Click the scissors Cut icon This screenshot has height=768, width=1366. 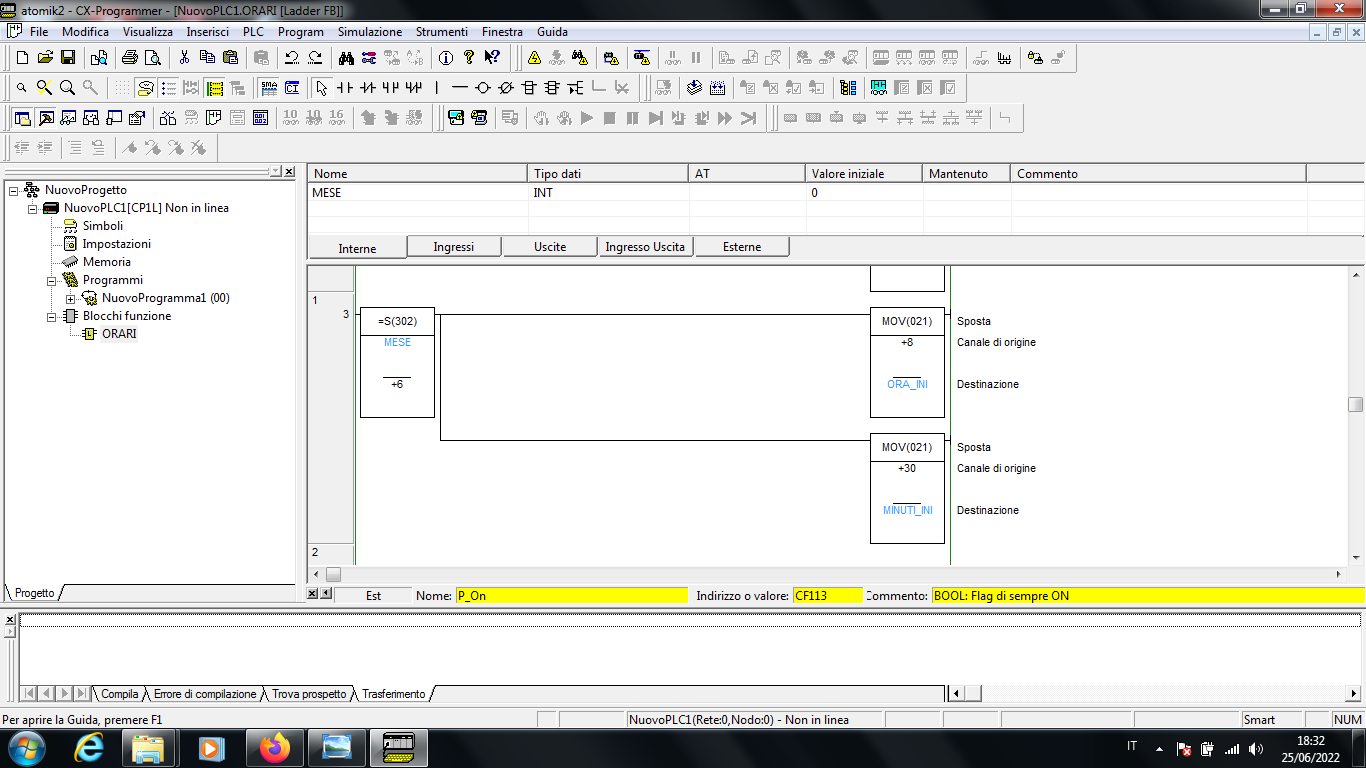[184, 58]
